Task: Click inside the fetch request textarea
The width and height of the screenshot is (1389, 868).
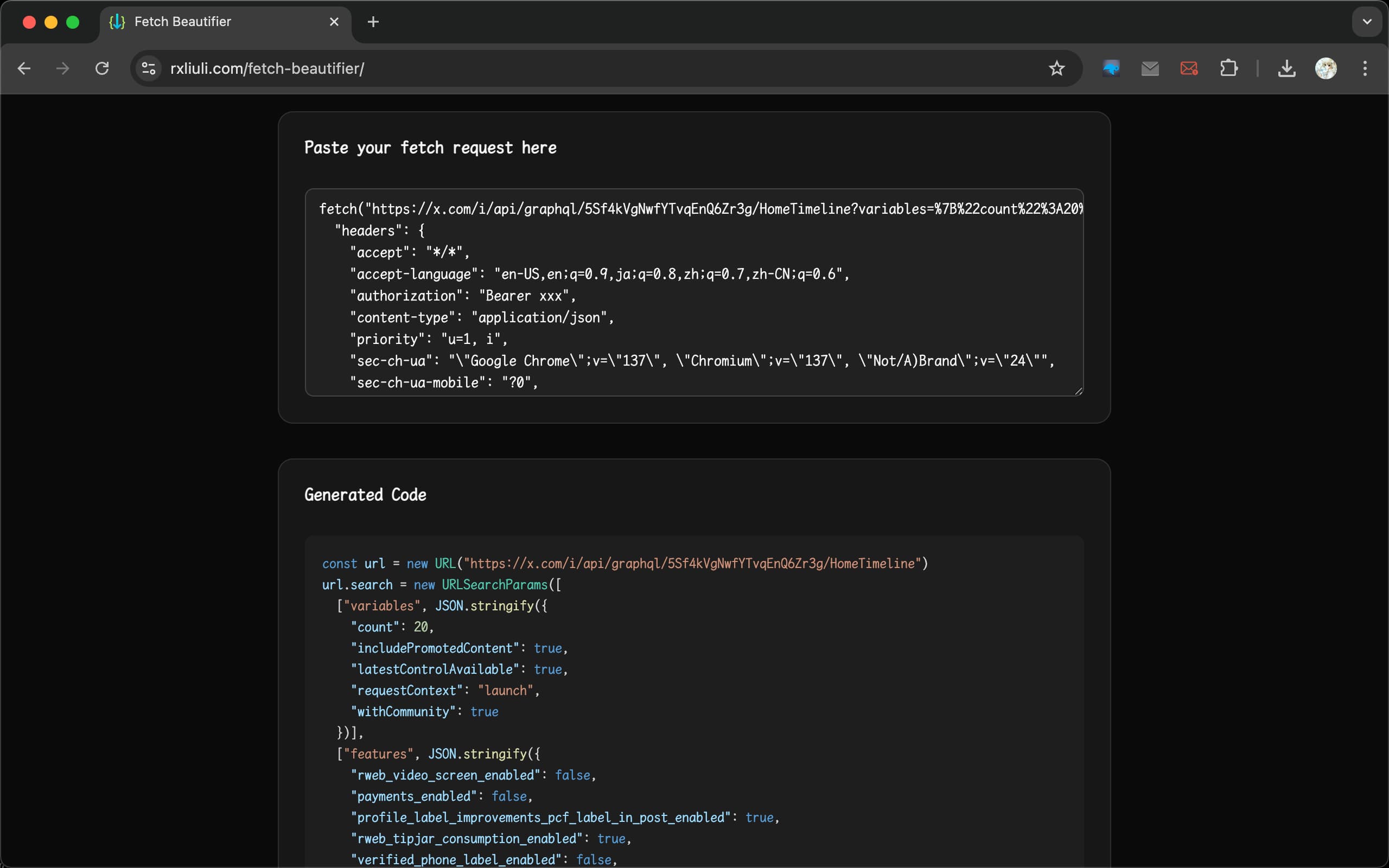Action: pos(694,292)
